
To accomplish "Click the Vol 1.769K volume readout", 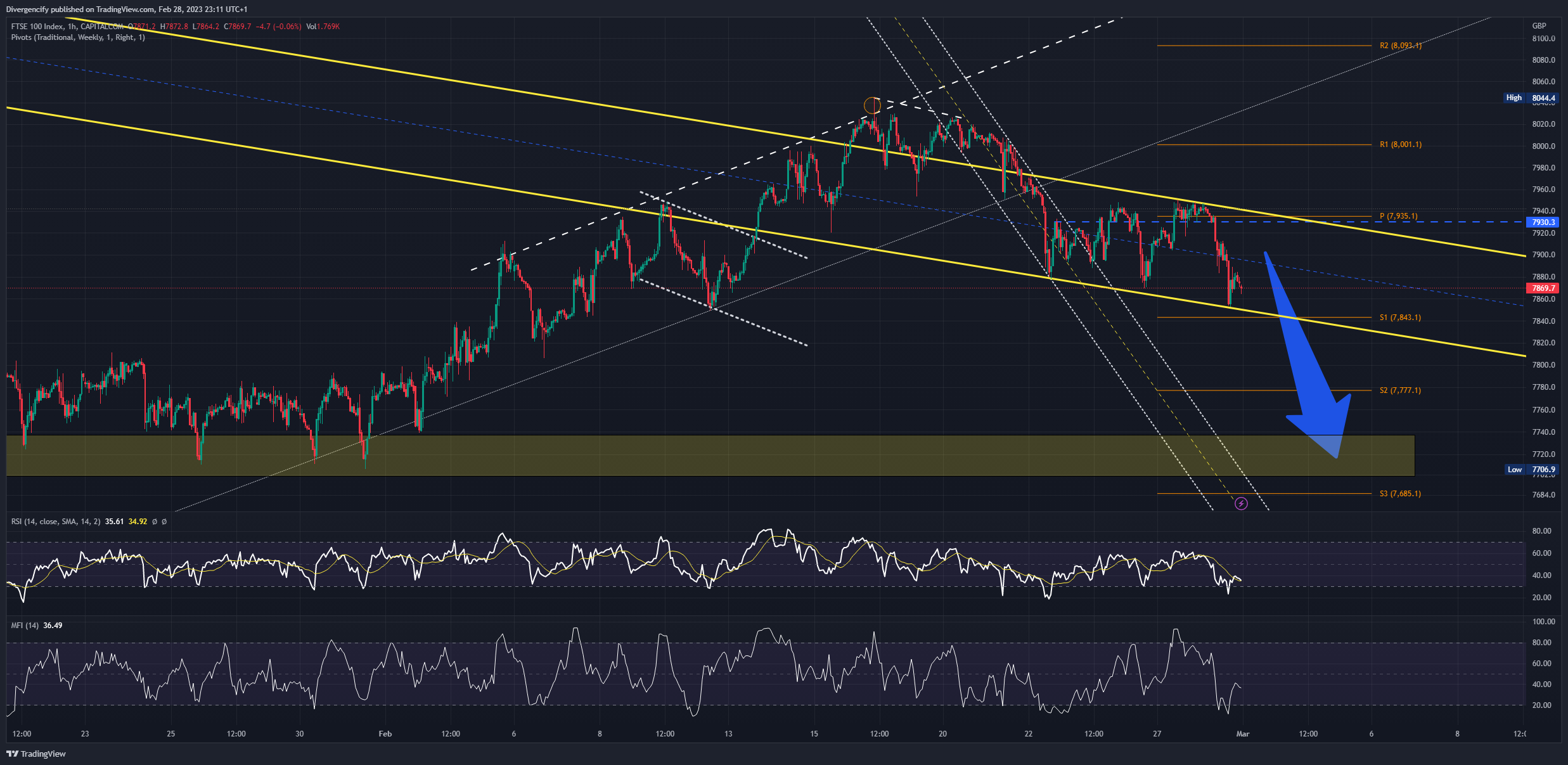I will (x=323, y=27).
